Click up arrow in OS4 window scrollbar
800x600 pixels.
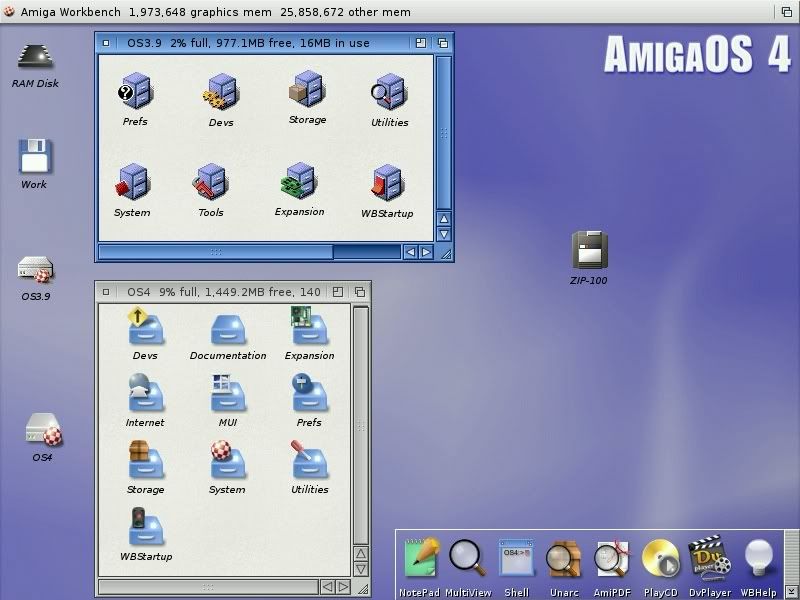click(361, 554)
